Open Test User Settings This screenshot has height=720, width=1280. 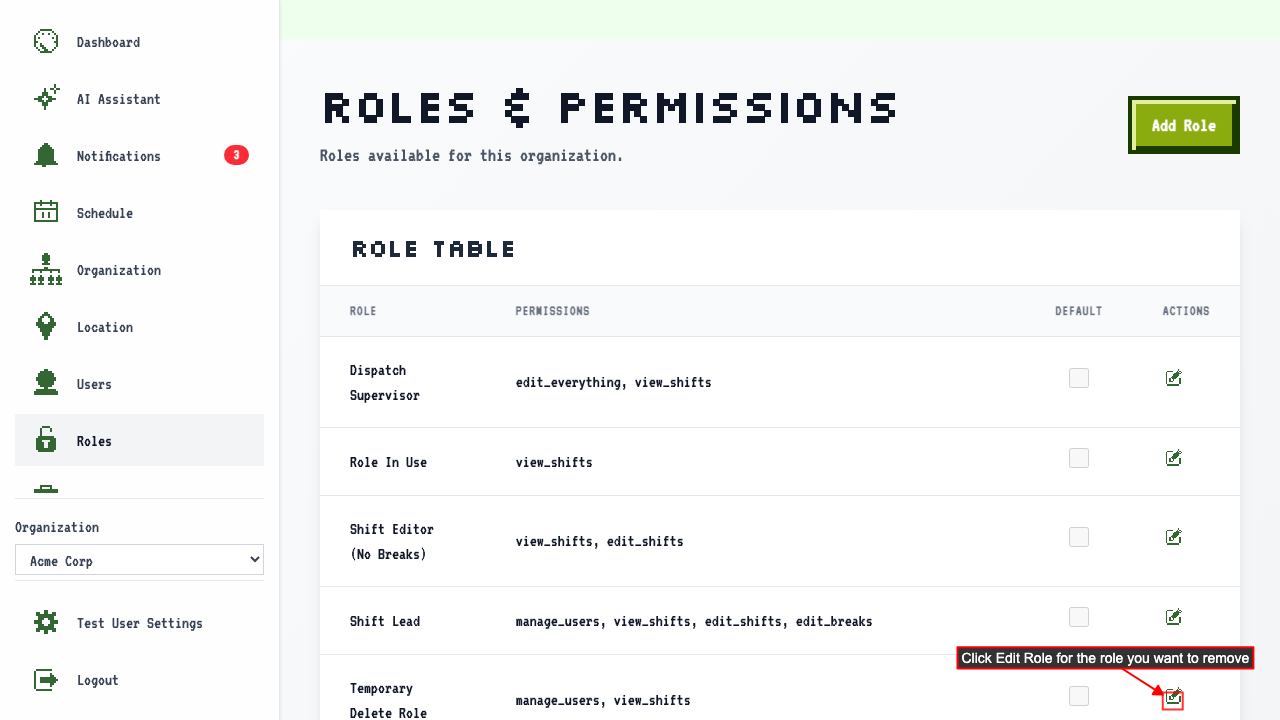point(139,623)
